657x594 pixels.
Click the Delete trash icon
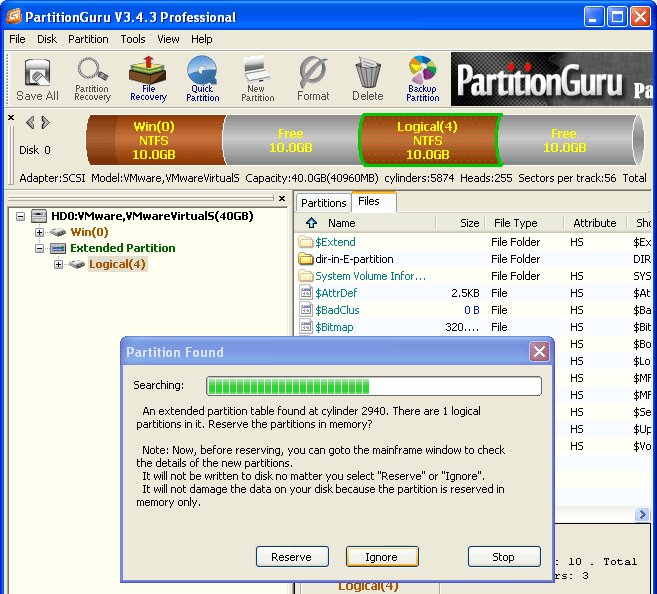[367, 80]
